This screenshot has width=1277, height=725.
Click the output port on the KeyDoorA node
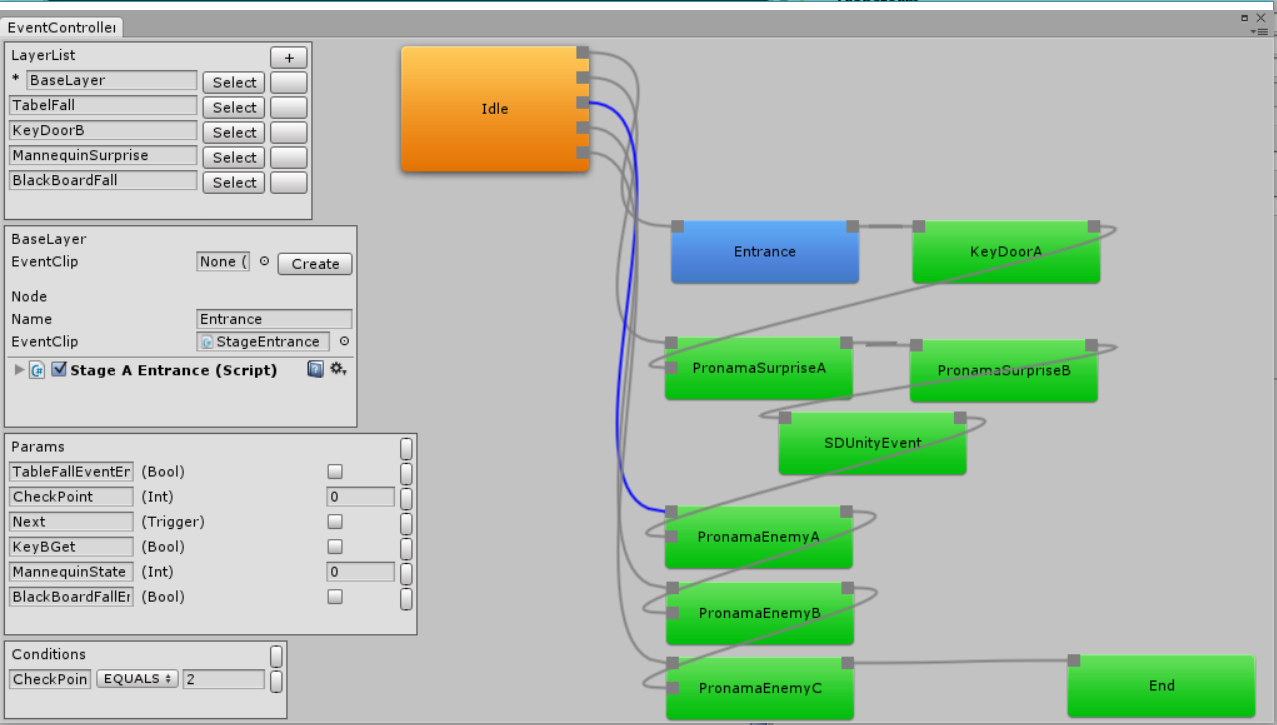point(1094,226)
